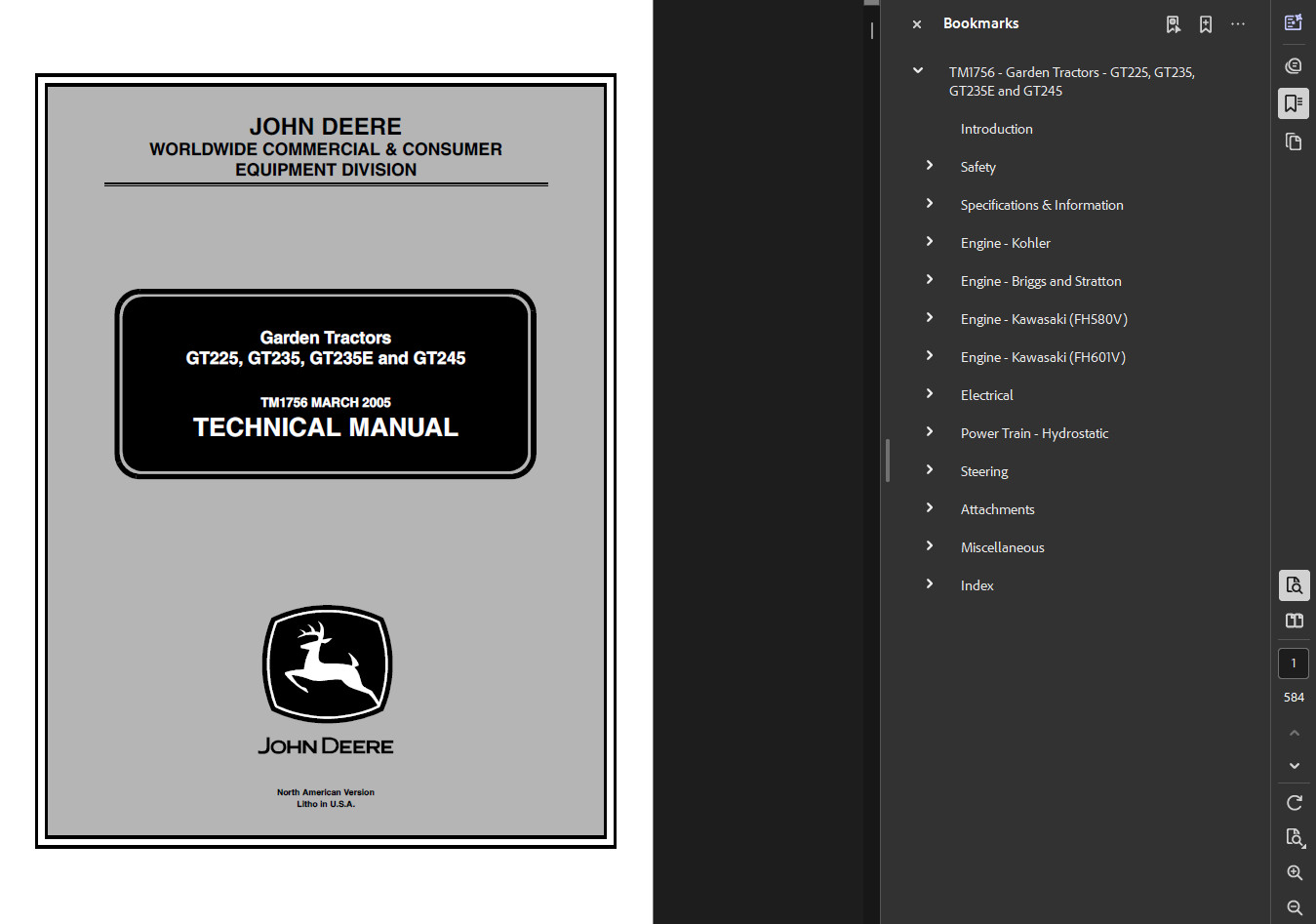This screenshot has width=1316, height=924.
Task: Zoom out using the magnifier minus icon
Action: (x=1295, y=908)
